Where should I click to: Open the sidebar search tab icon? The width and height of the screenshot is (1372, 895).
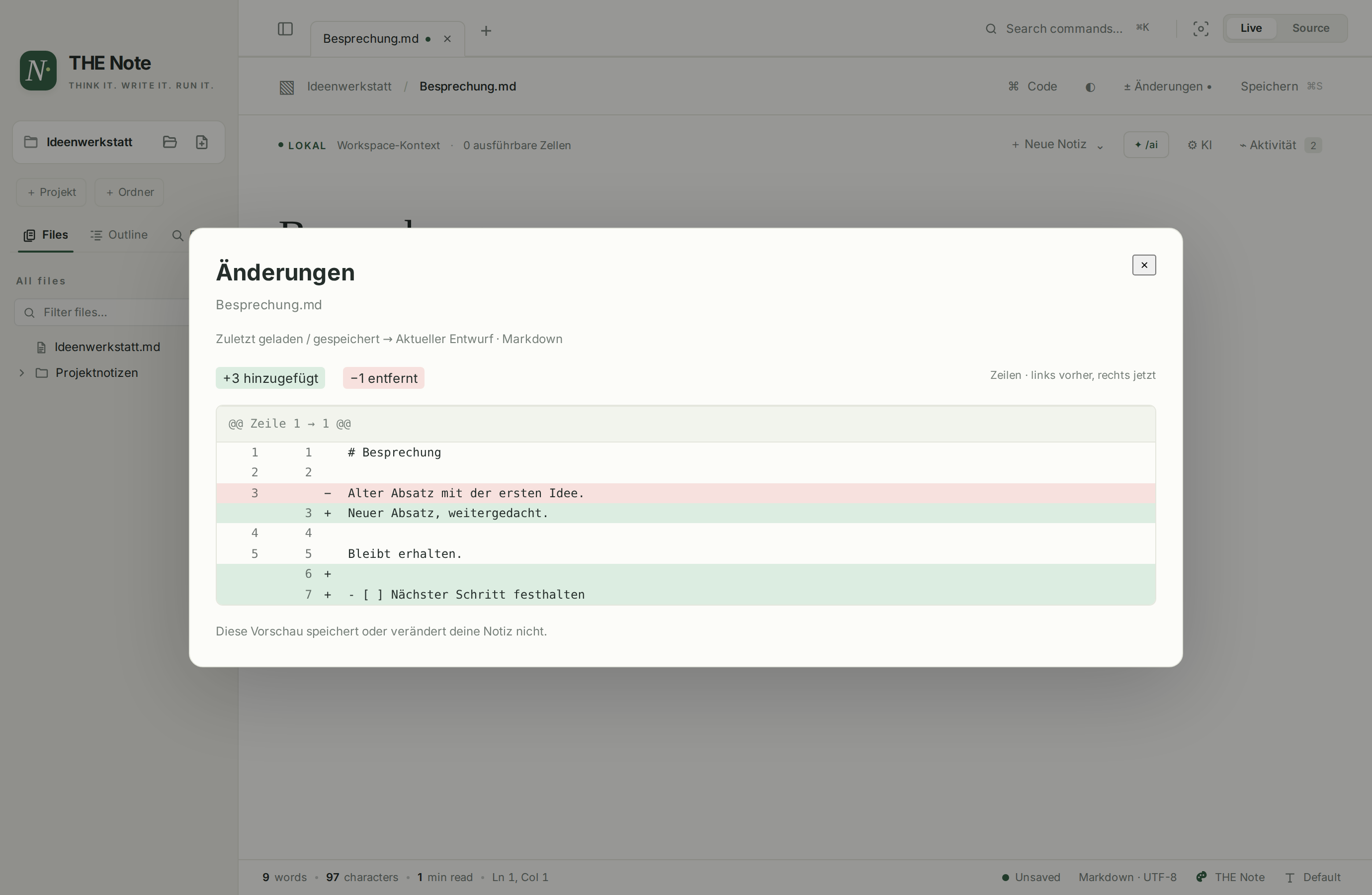[177, 235]
